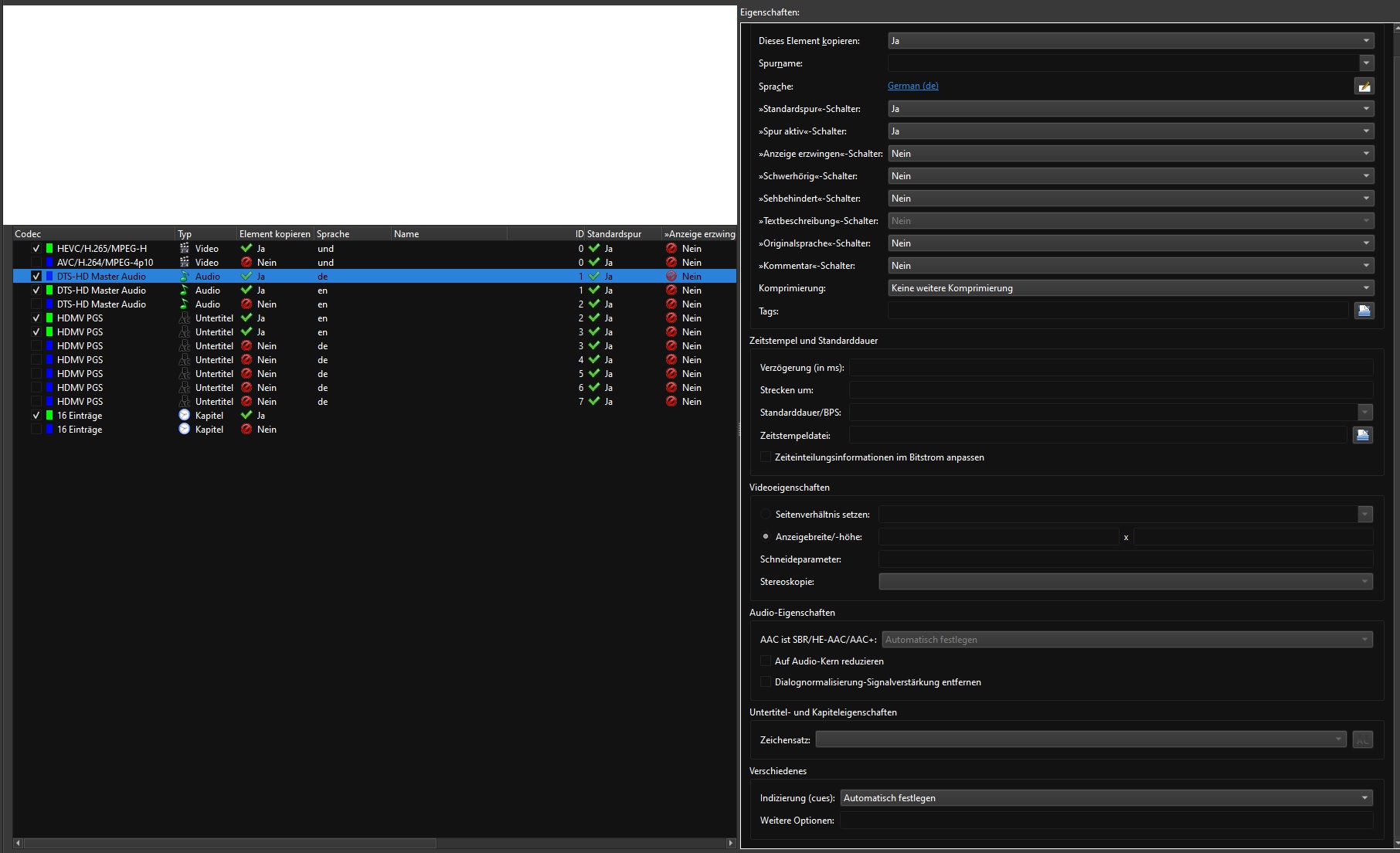The height and width of the screenshot is (853, 1400).
Task: Sort by the Codec column header
Action: 94,234
